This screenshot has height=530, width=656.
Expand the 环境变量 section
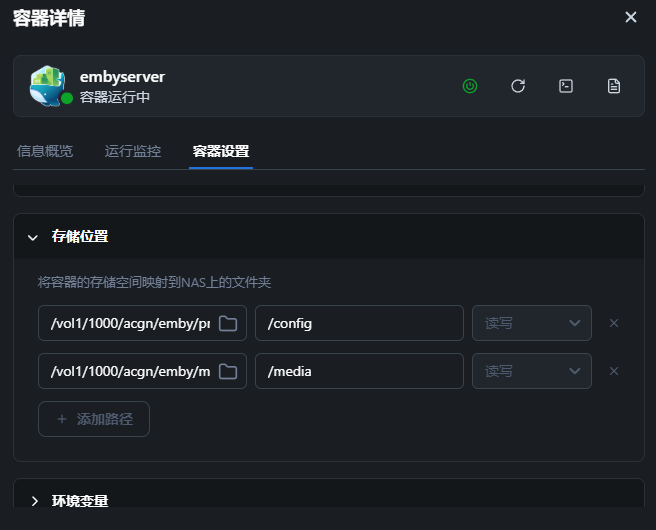tap(34, 501)
